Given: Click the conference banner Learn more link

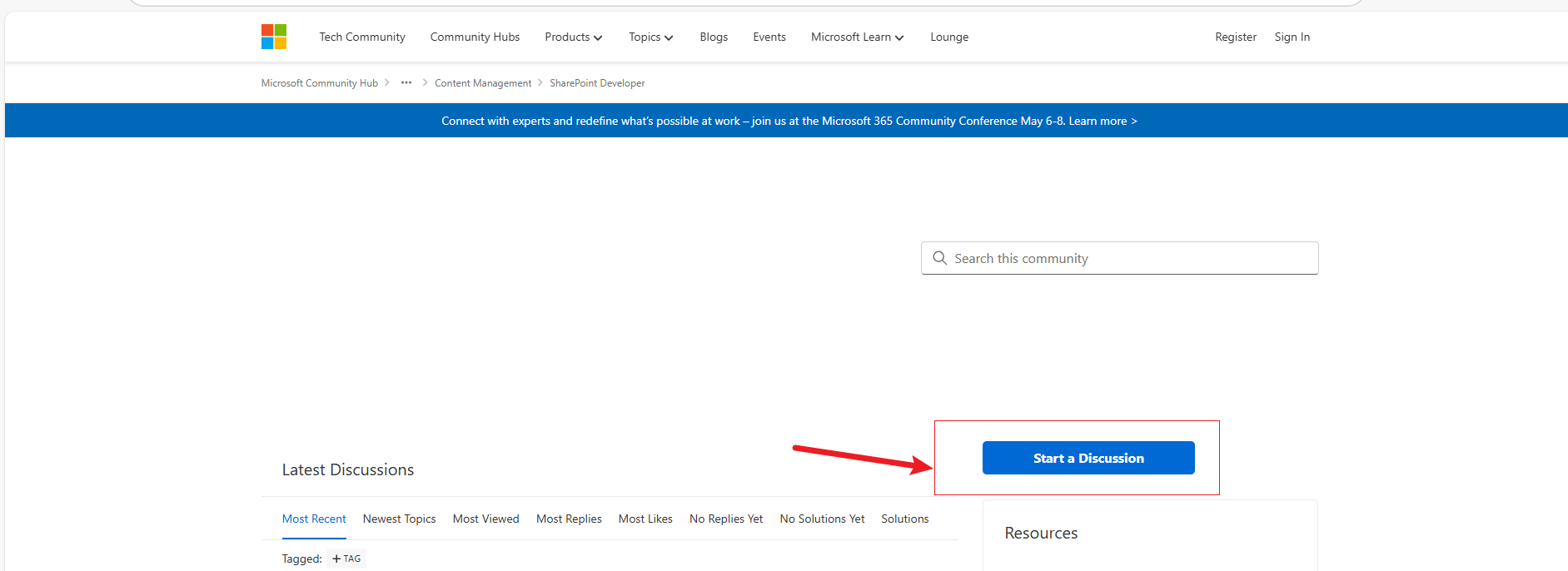Looking at the screenshot, I should pyautogui.click(x=1103, y=121).
